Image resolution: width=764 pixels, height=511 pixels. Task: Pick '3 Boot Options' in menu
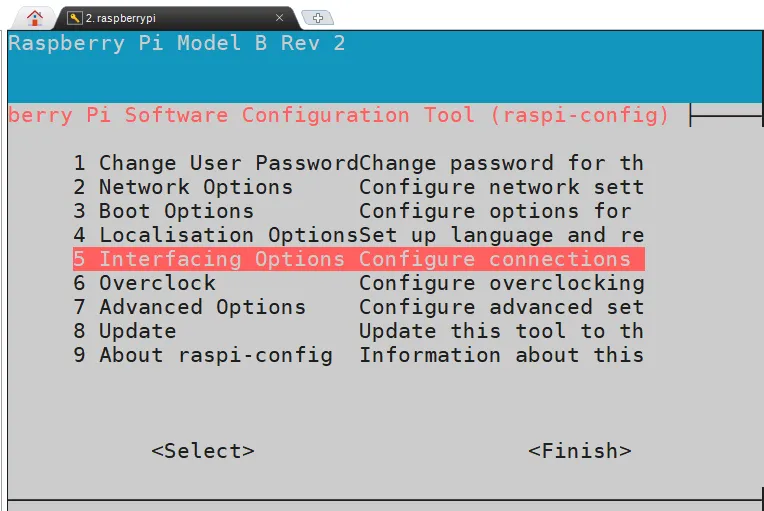pyautogui.click(x=163, y=211)
